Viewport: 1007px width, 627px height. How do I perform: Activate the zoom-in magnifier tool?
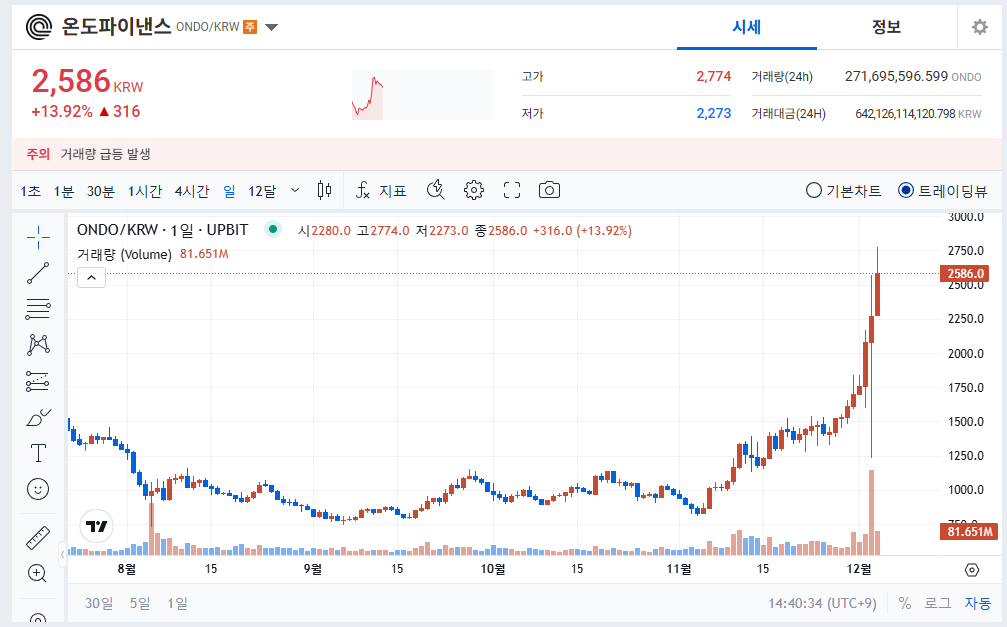(38, 573)
